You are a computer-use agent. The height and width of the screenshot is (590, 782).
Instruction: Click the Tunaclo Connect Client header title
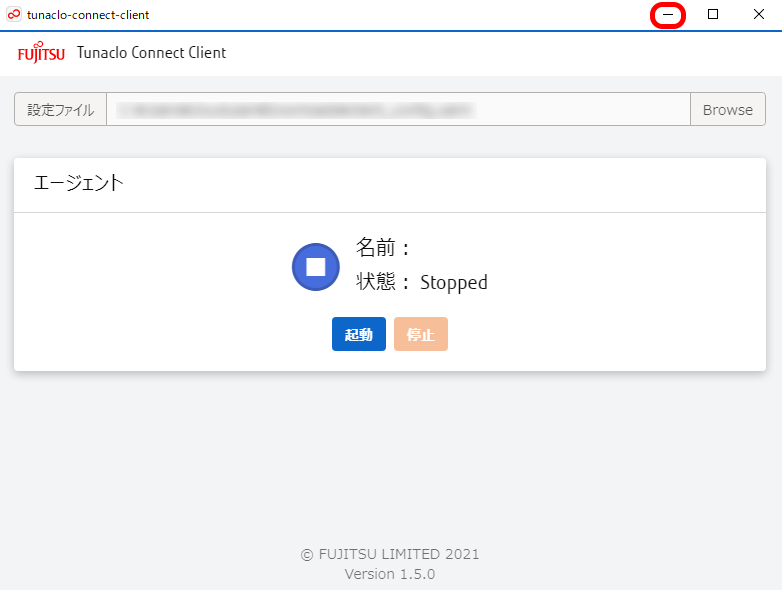[x=151, y=52]
